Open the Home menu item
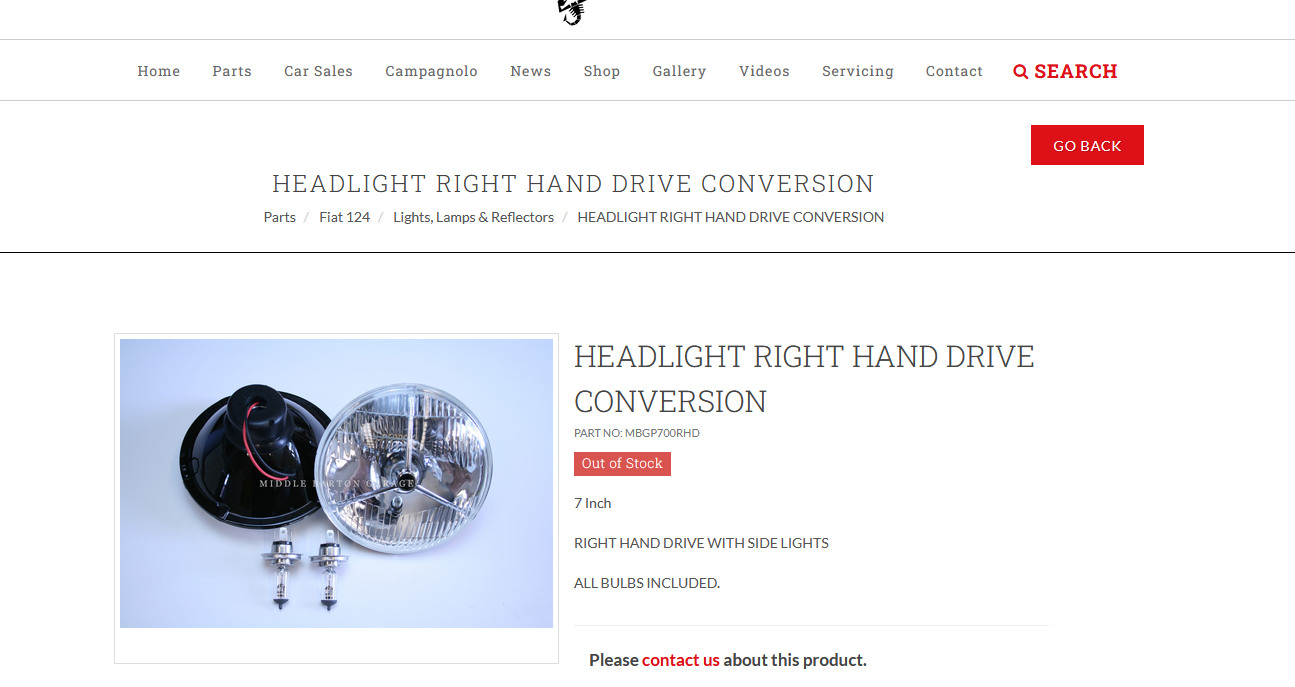The width and height of the screenshot is (1295, 687). [159, 71]
